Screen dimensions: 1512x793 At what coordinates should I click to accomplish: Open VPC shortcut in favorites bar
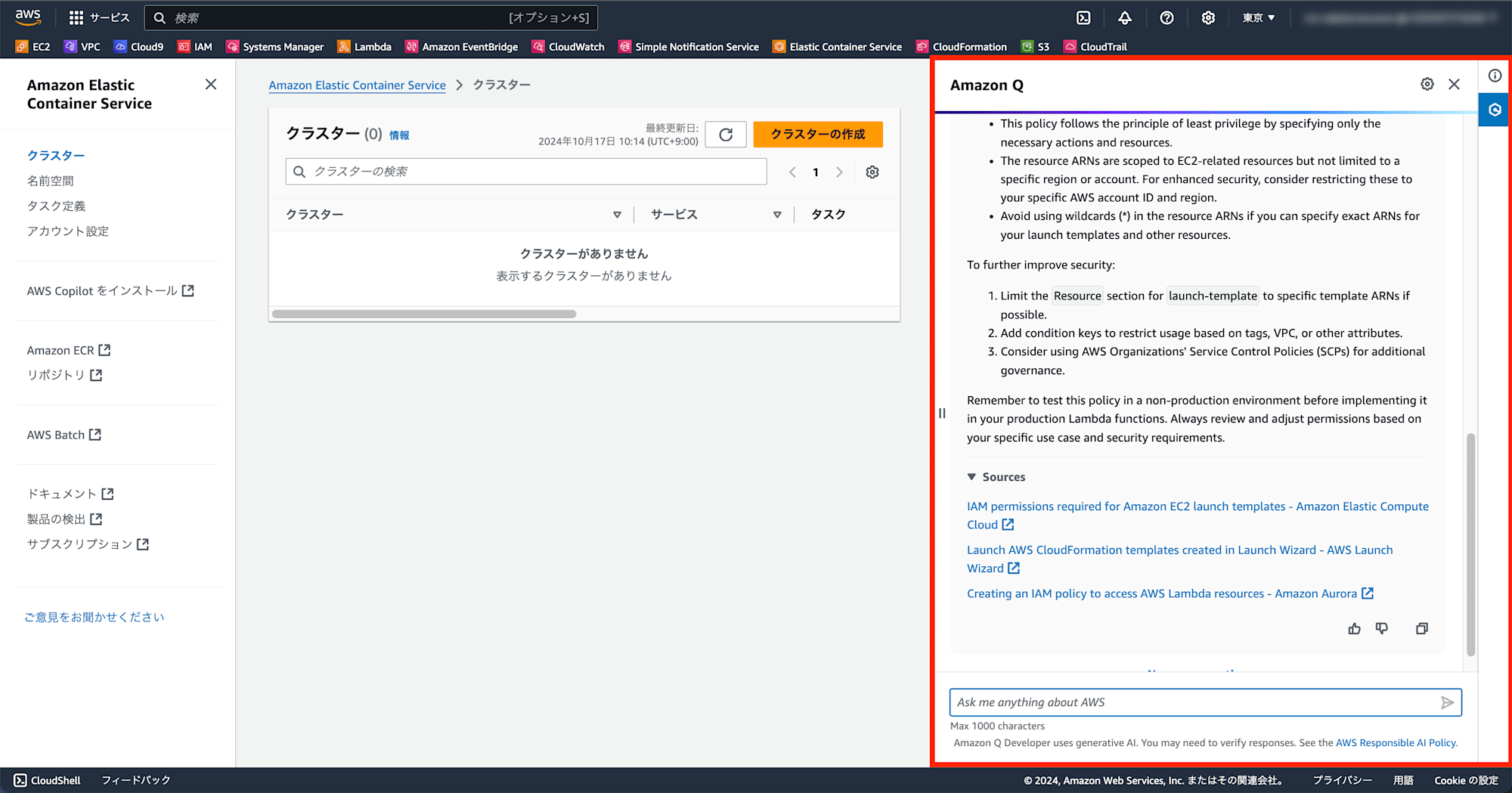click(82, 47)
